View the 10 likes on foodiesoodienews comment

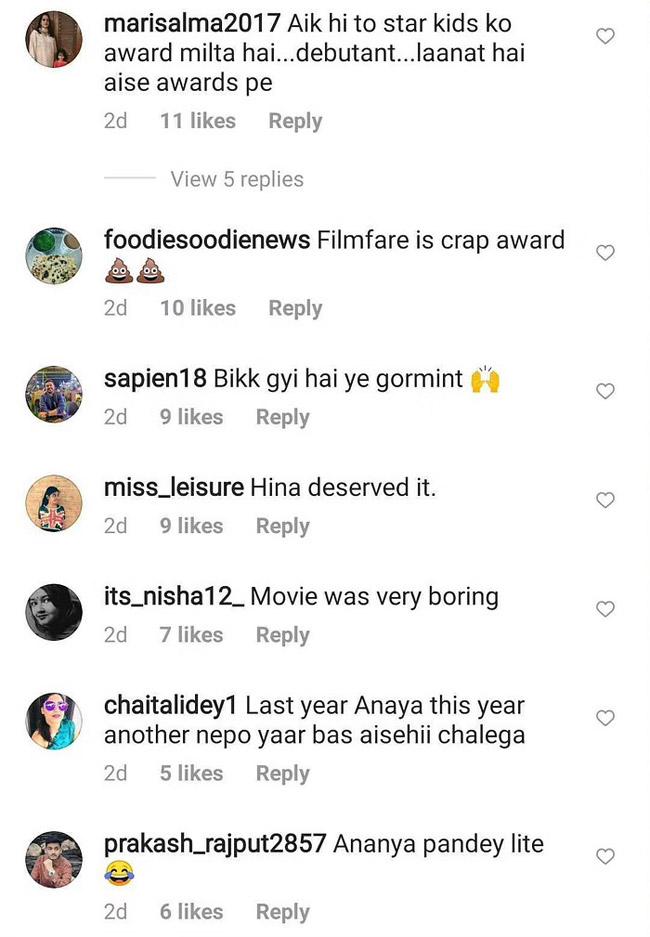198,308
